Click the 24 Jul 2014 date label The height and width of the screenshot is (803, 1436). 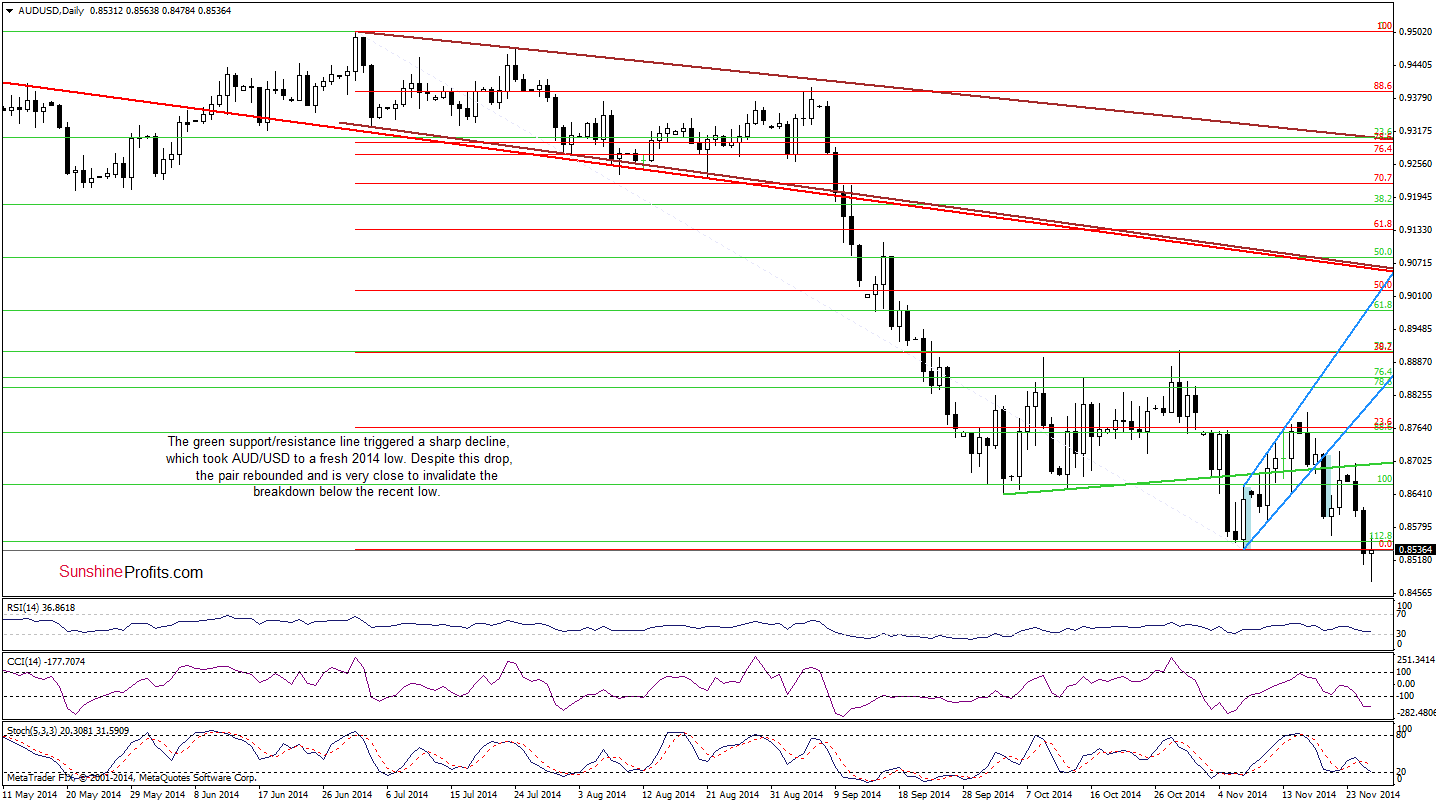(x=537, y=794)
